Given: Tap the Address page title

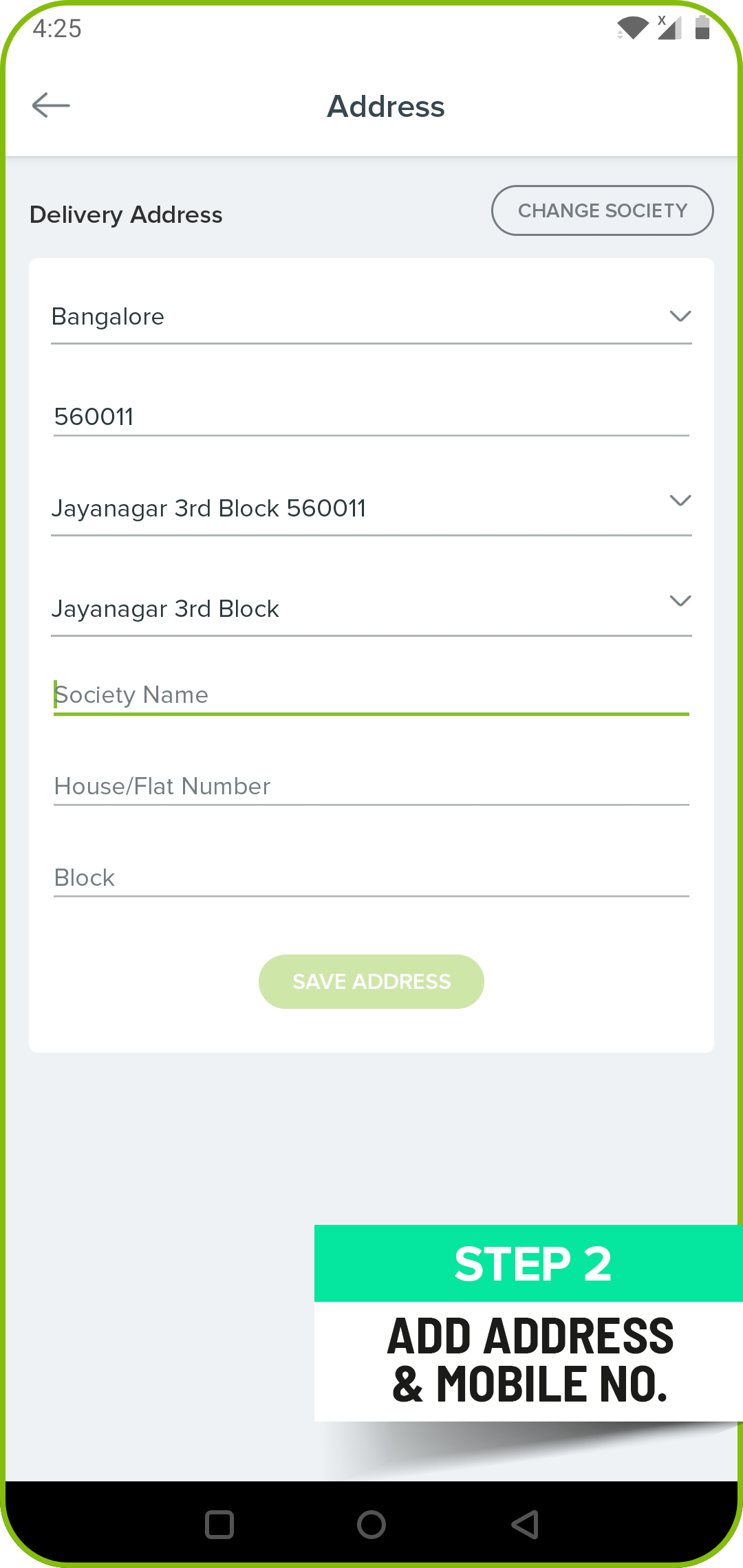Looking at the screenshot, I should coord(386,107).
